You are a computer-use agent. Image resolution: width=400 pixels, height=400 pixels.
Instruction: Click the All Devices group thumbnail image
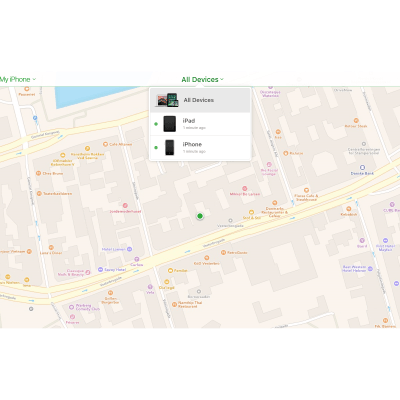point(167,100)
